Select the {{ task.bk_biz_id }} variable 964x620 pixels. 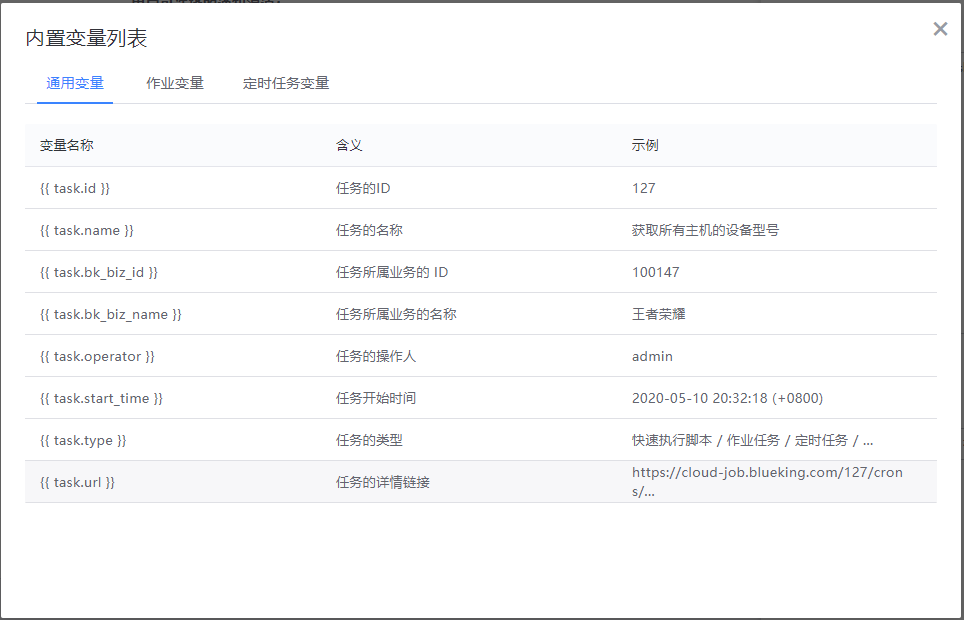(99, 272)
